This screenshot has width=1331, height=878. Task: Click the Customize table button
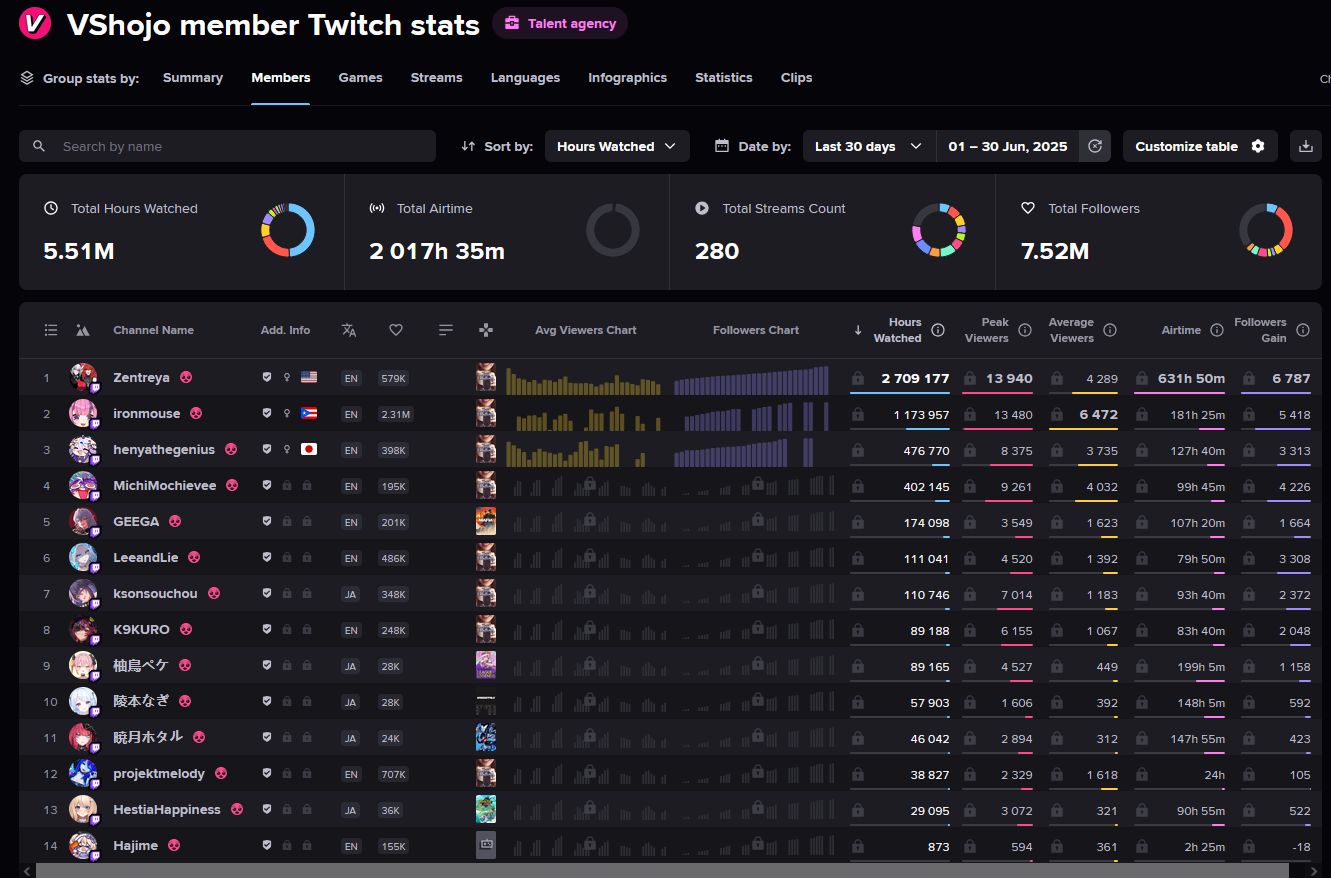point(1200,146)
